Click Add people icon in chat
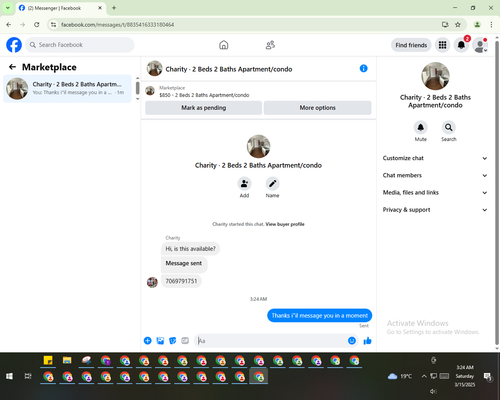The width and height of the screenshot is (500, 400). pos(244,183)
